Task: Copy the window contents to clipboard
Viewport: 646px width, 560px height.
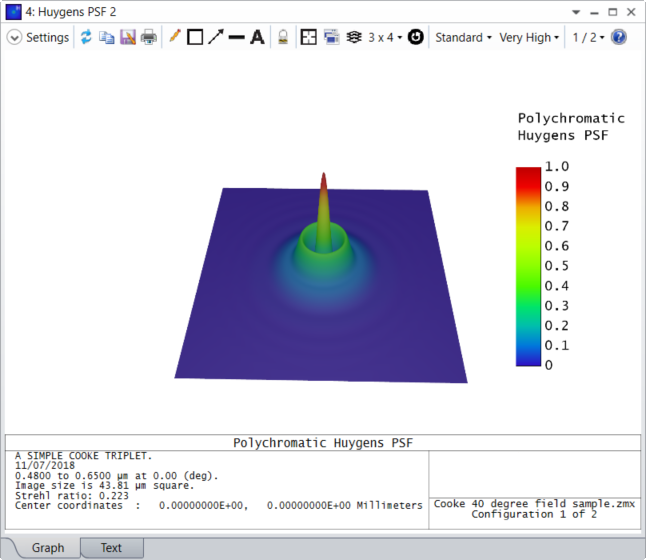Action: pos(107,37)
